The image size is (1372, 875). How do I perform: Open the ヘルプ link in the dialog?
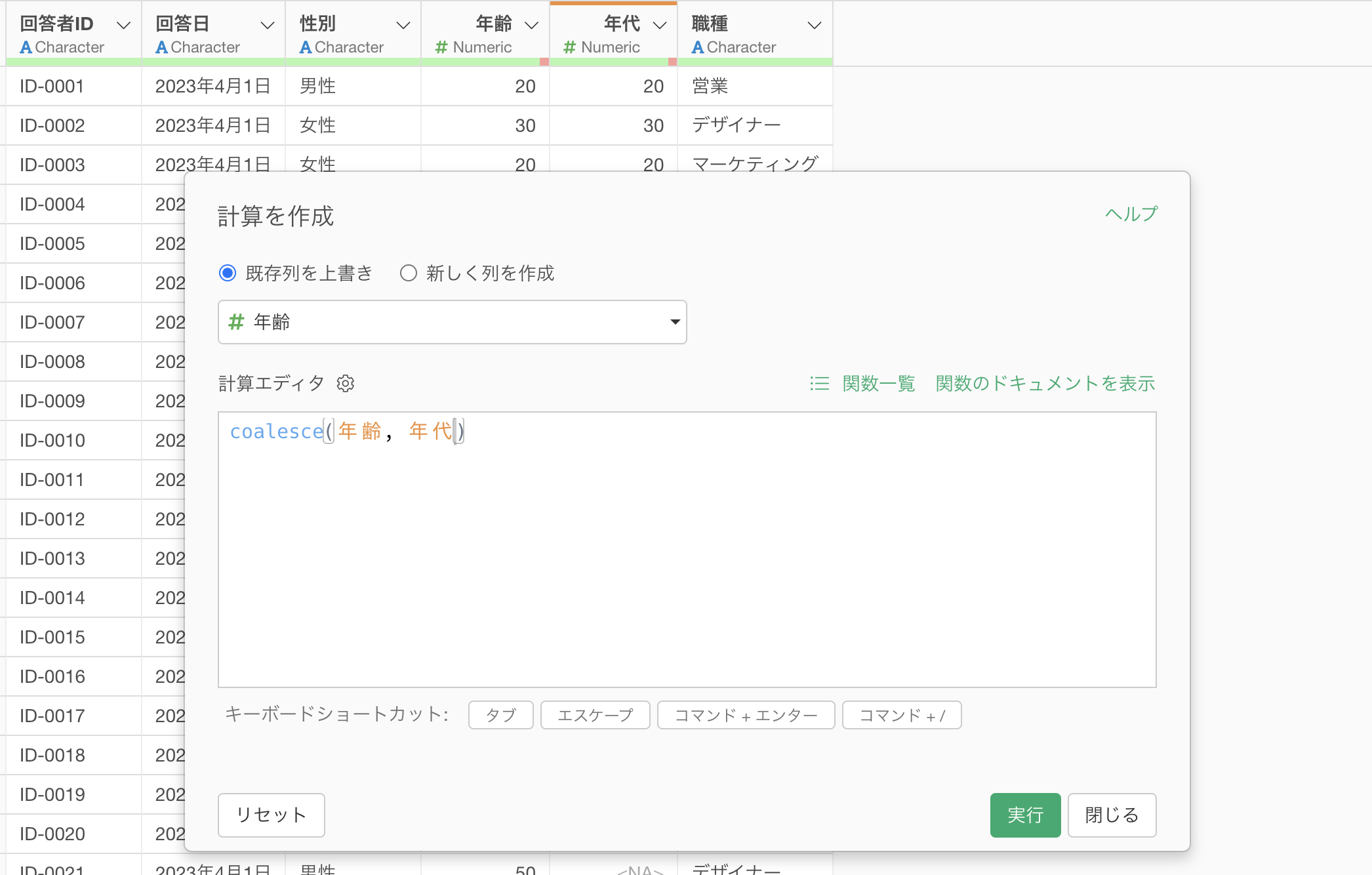1130,213
